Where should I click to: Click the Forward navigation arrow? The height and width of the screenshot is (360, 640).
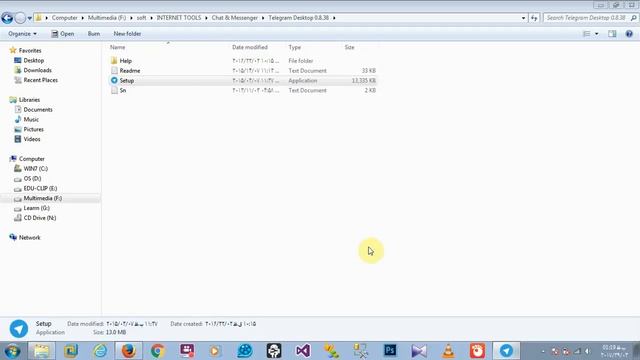(20, 18)
